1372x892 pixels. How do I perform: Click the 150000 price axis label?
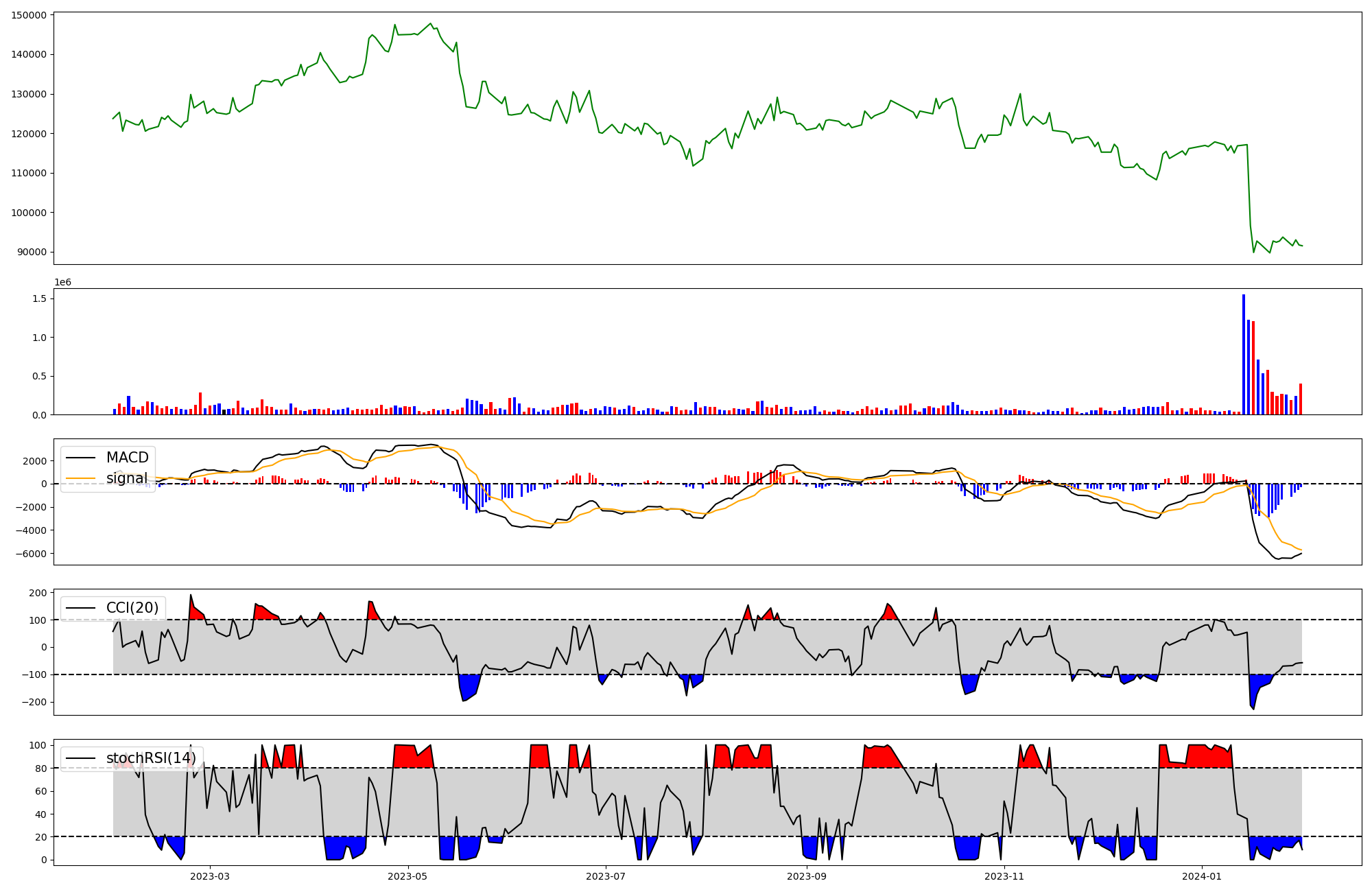[x=29, y=15]
